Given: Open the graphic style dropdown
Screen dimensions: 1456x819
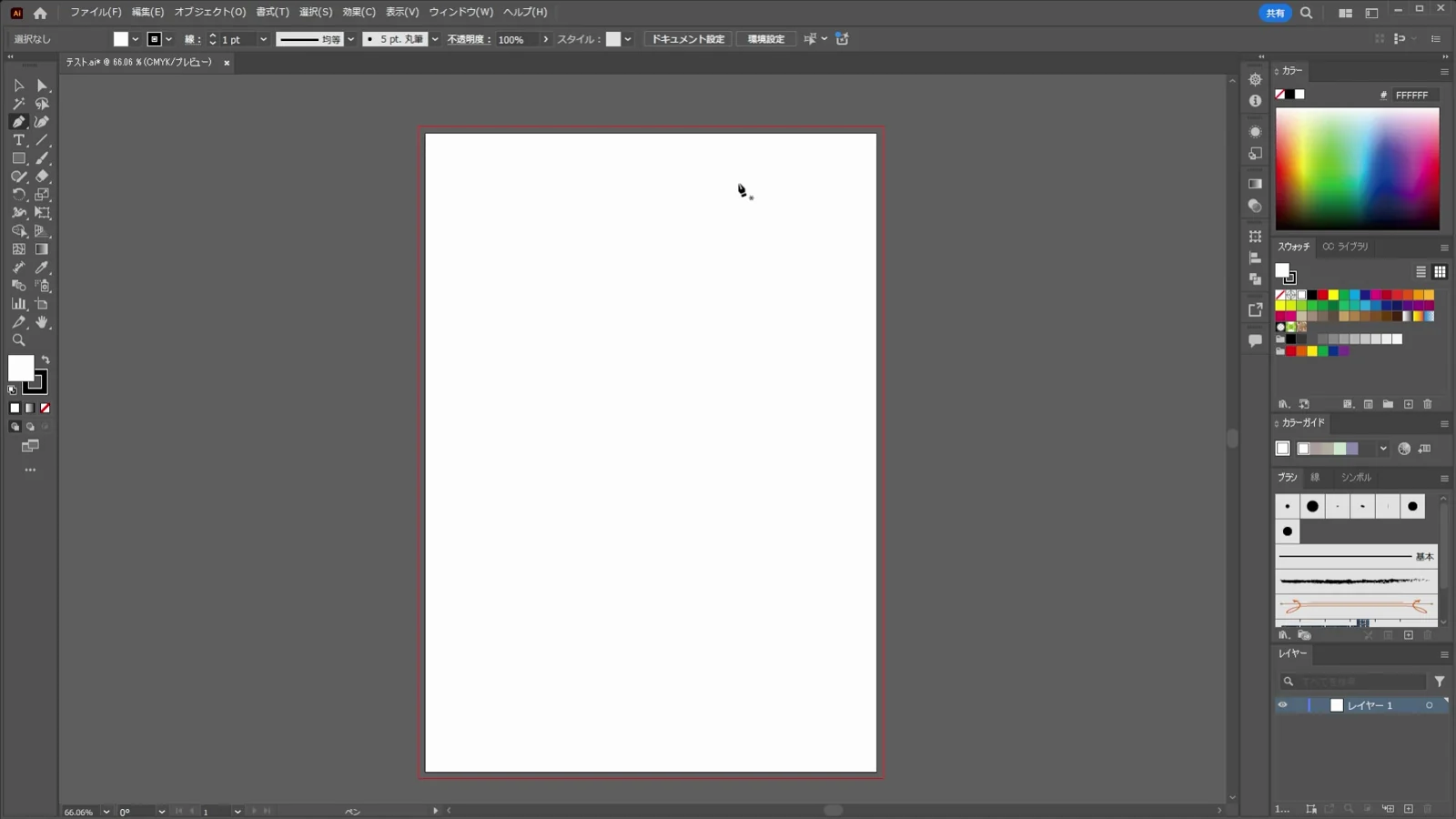Looking at the screenshot, I should click(x=628, y=39).
